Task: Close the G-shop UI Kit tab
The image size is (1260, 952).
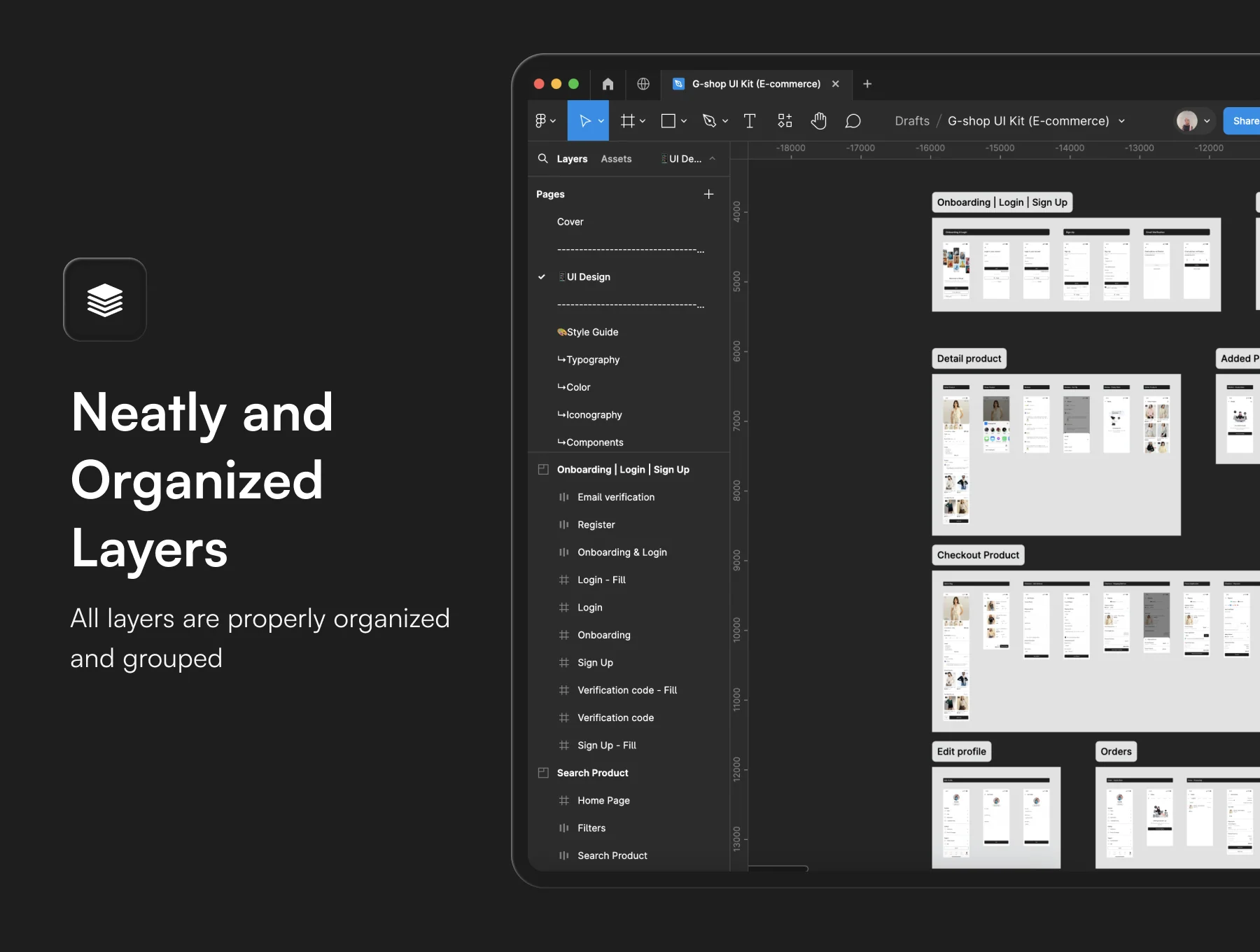Action: pos(835,84)
